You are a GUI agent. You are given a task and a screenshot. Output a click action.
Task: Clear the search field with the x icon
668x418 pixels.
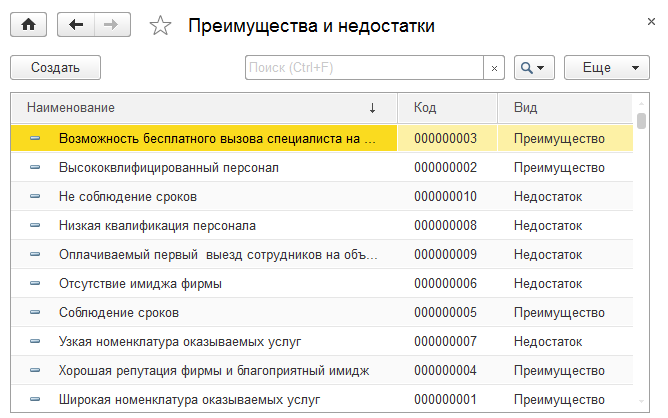point(494,68)
